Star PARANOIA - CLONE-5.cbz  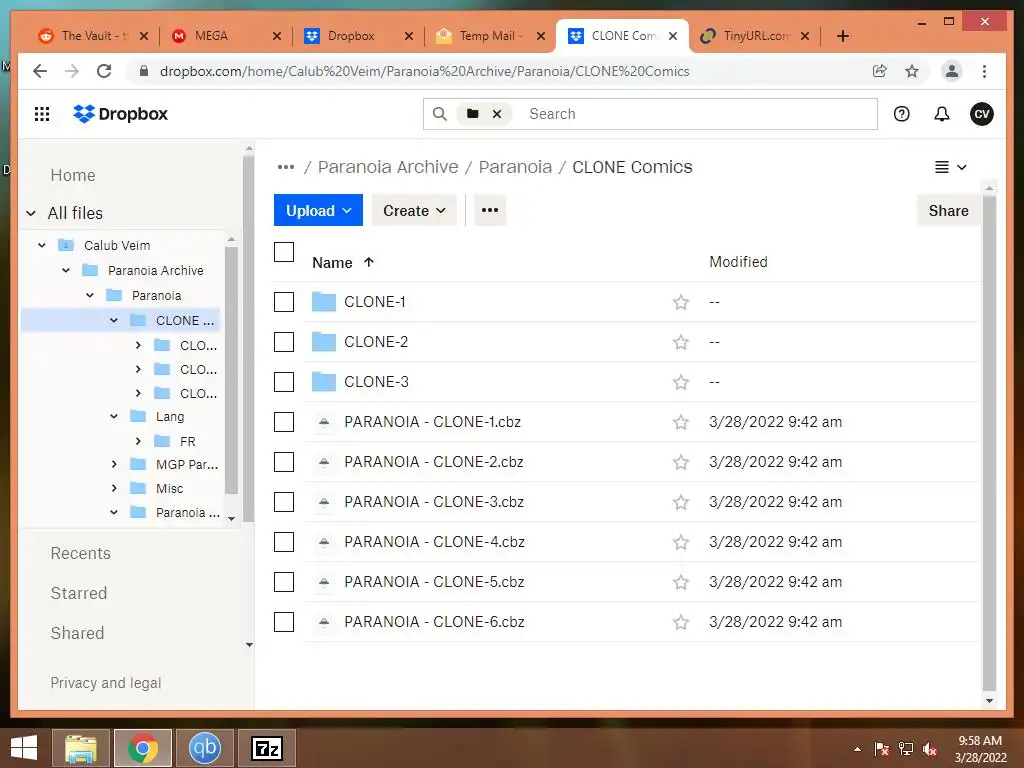pos(680,582)
